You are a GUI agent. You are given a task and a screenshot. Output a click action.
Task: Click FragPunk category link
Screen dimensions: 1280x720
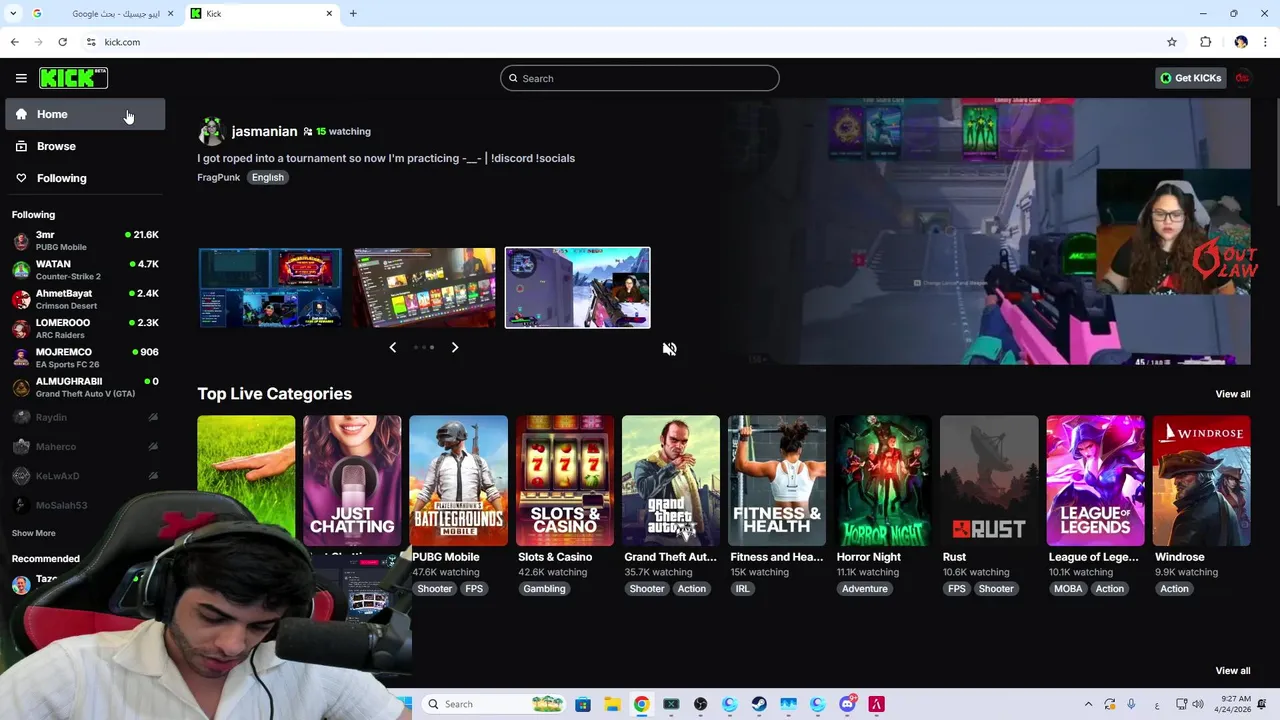(218, 177)
